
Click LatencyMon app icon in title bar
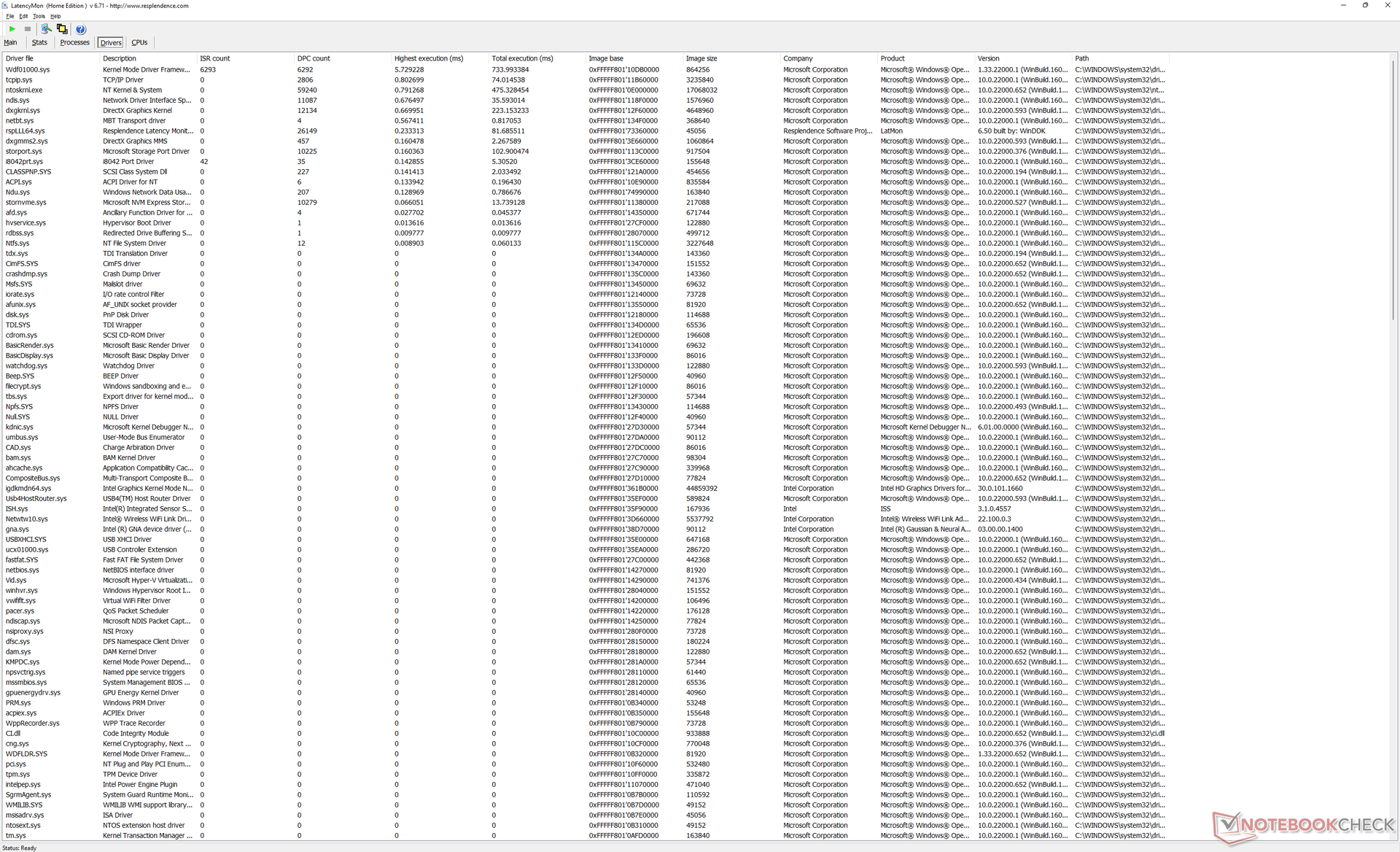point(5,5)
